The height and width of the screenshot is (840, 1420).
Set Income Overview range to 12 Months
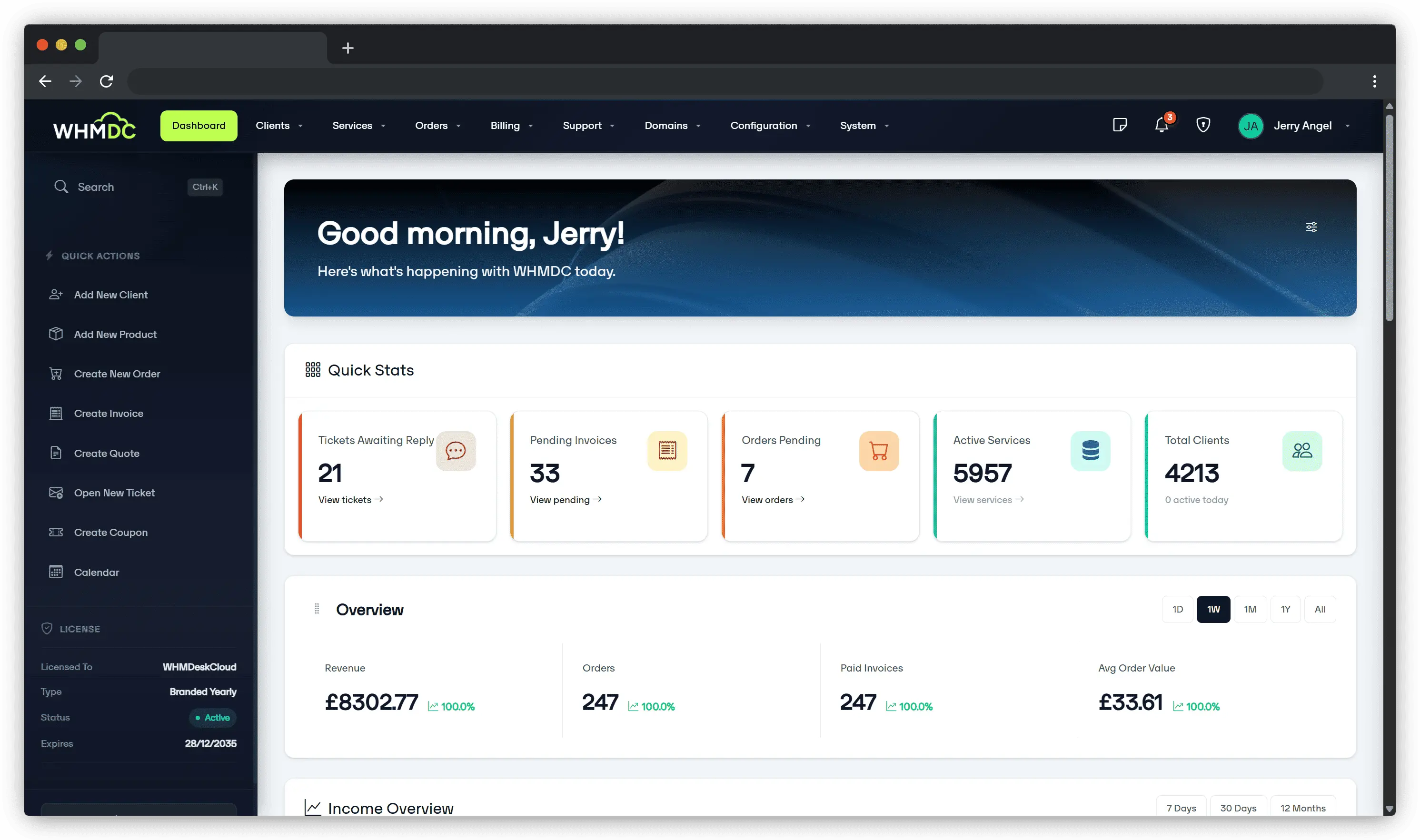(1303, 808)
